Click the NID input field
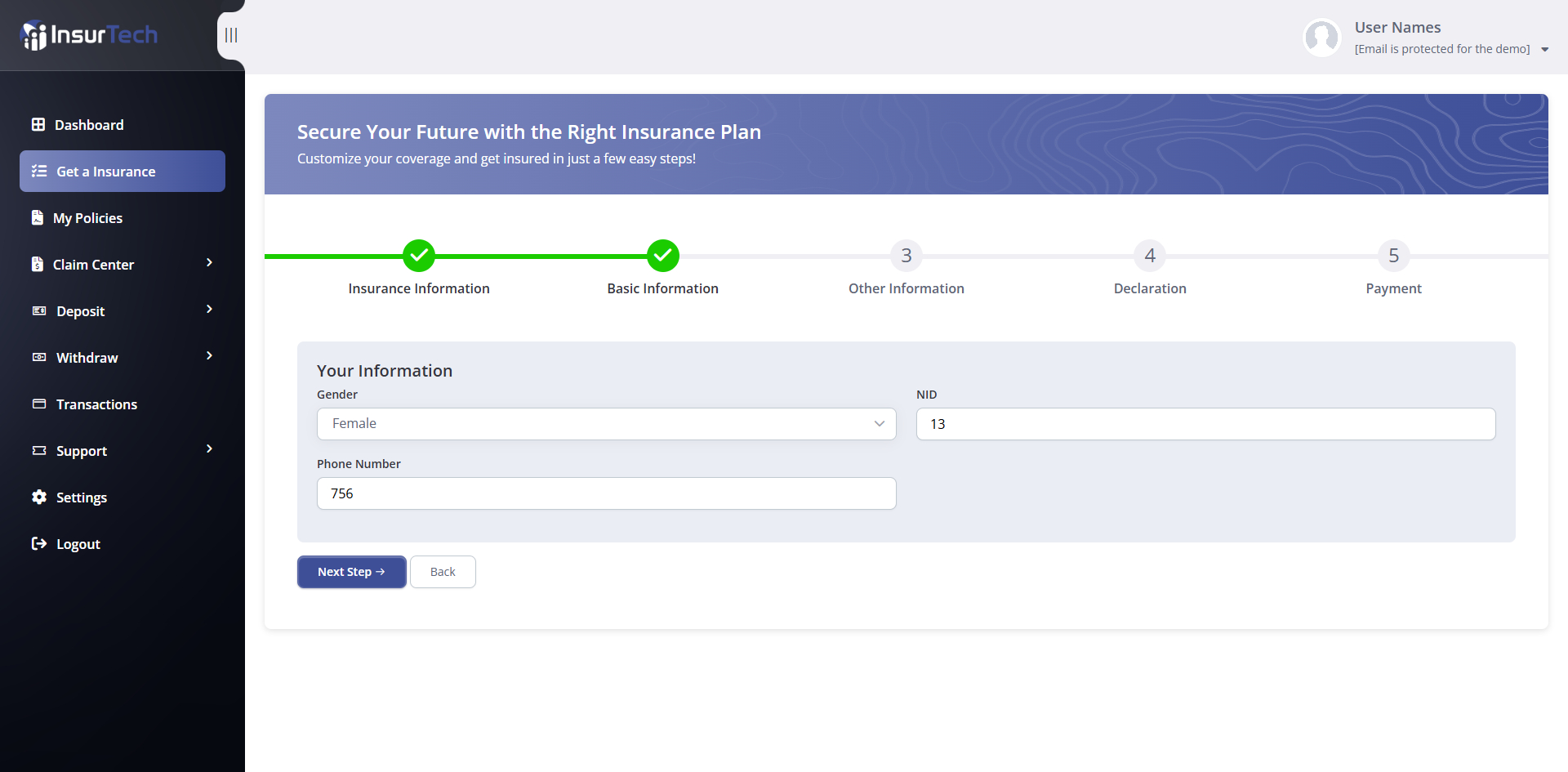Viewport: 1568px width, 772px height. (x=1205, y=424)
